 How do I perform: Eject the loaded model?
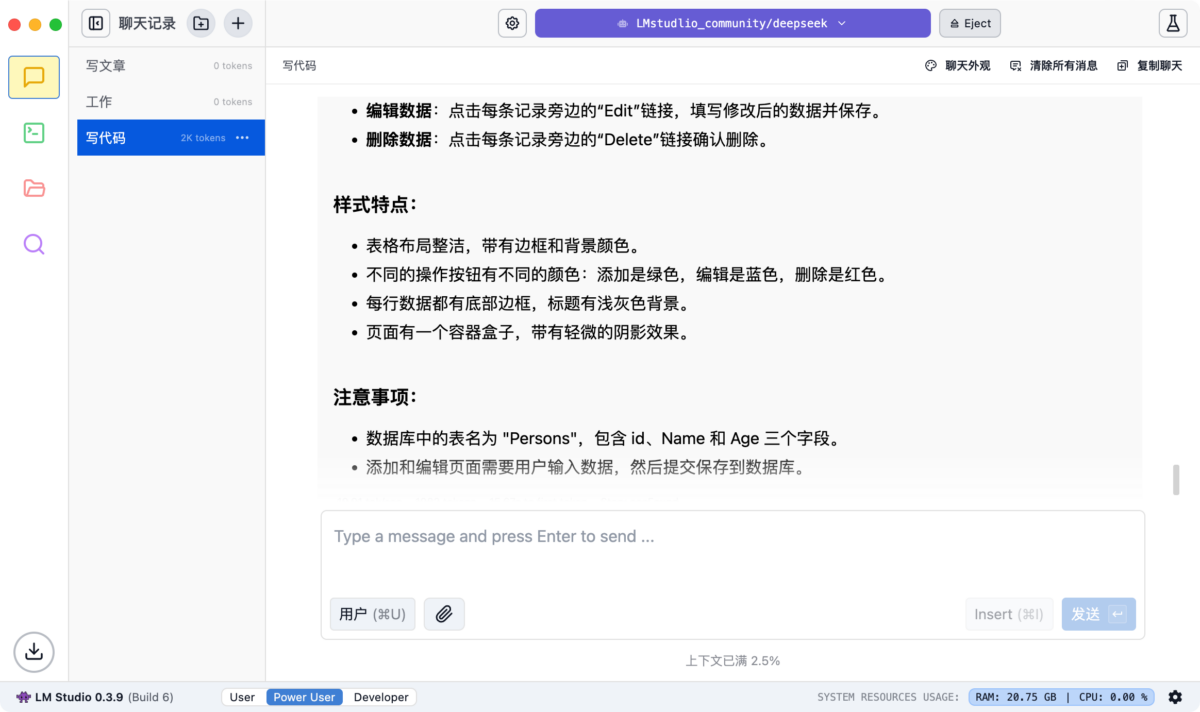coord(970,23)
